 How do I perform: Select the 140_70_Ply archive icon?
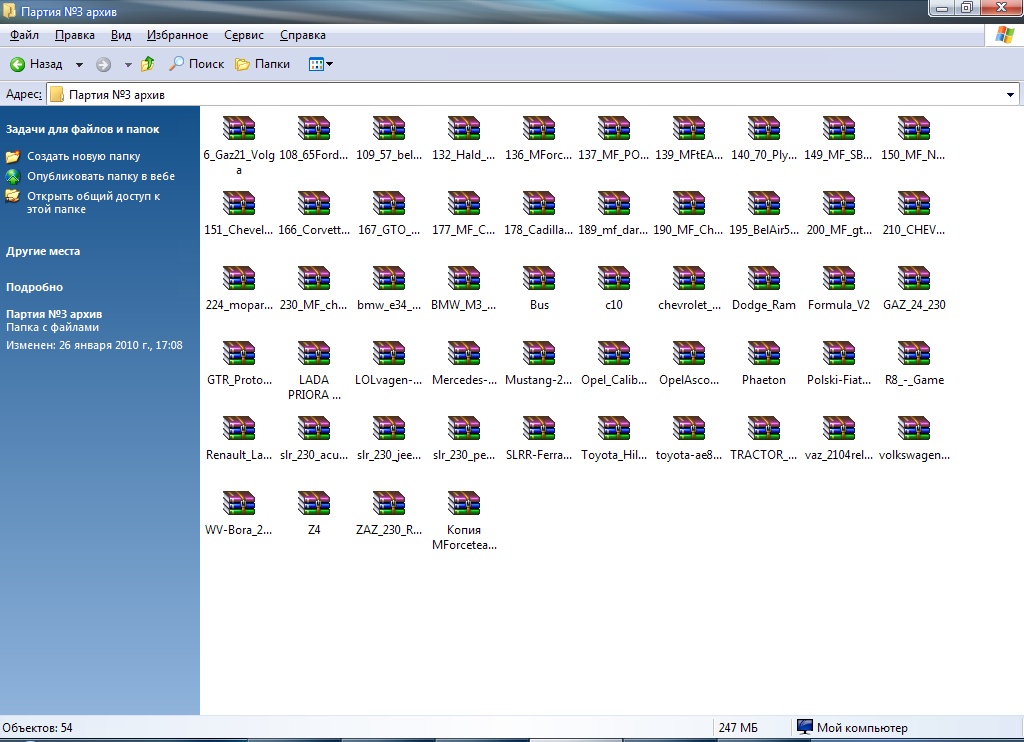[x=763, y=128]
